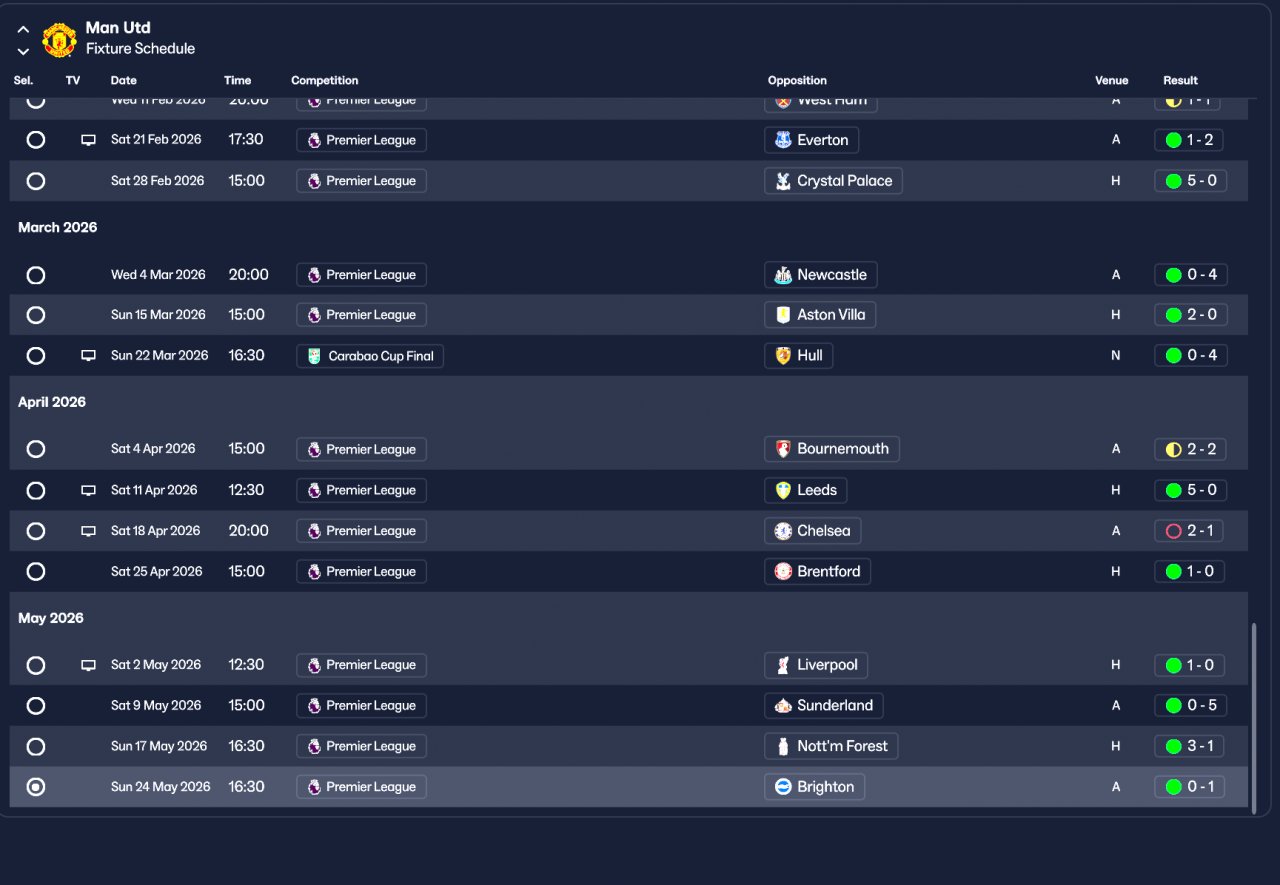
Task: Sort by the Opposition column header
Action: coord(797,80)
